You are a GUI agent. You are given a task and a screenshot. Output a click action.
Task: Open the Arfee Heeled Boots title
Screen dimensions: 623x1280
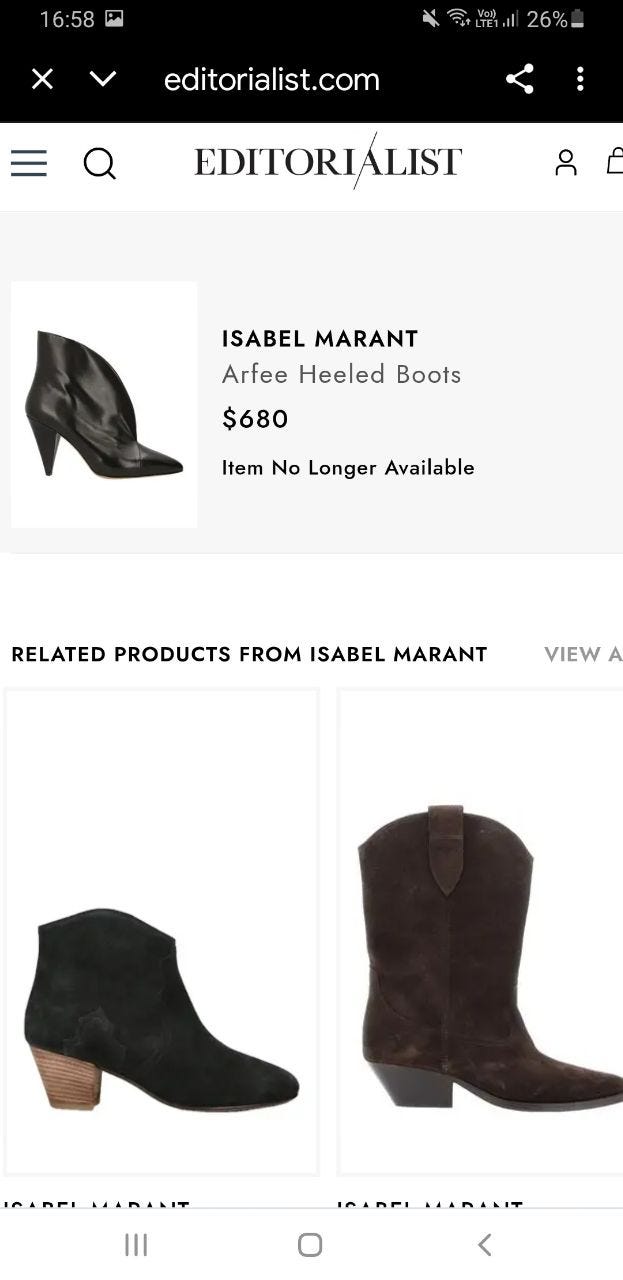[341, 374]
